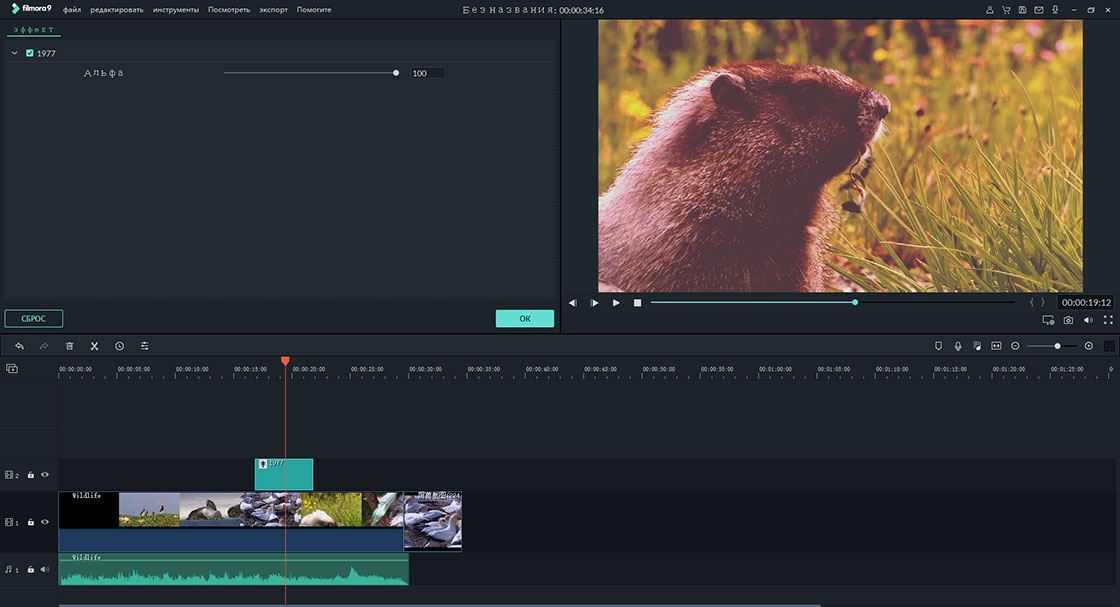
Task: Mute audio track 1 speaker icon
Action: 45,569
